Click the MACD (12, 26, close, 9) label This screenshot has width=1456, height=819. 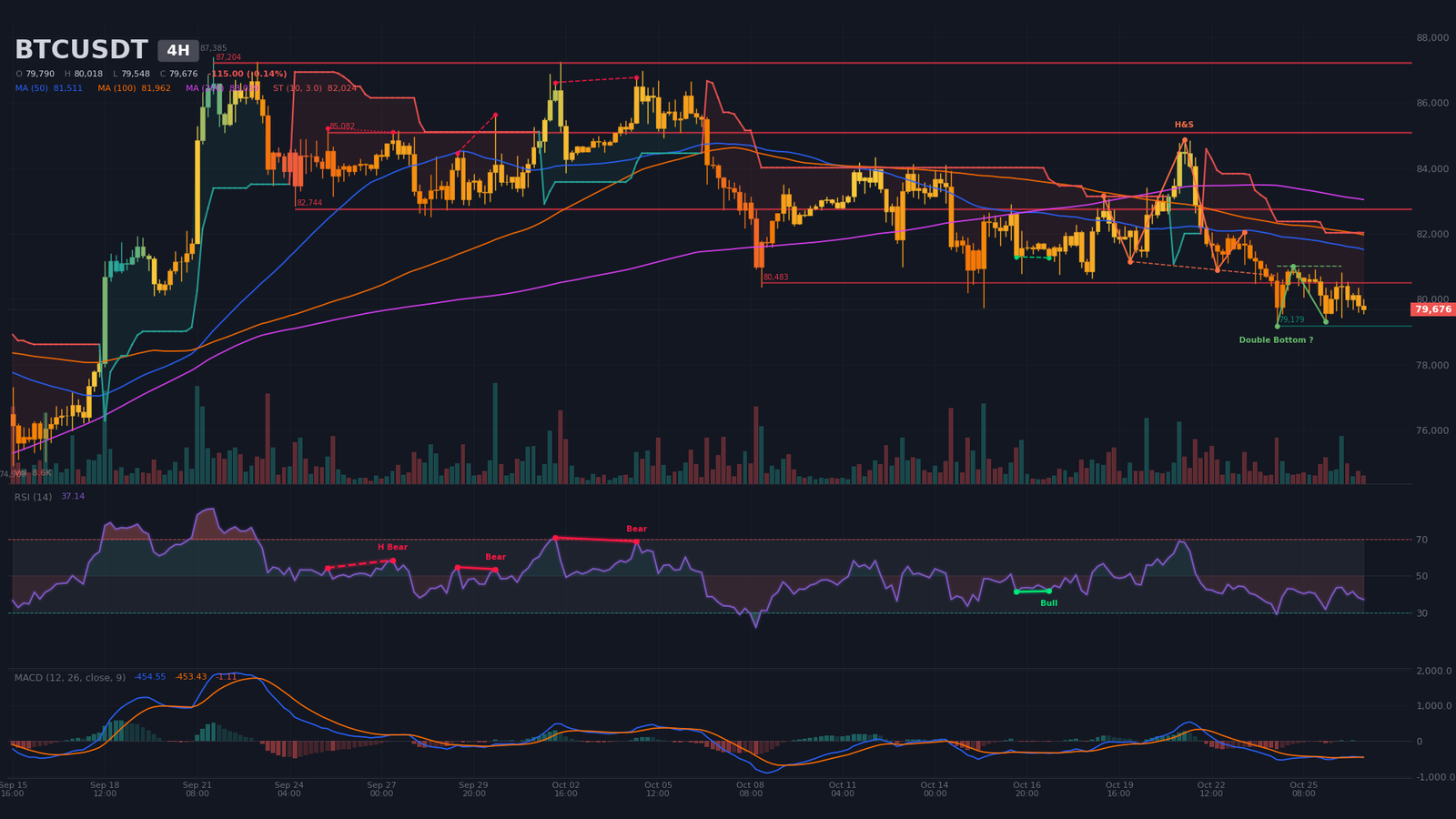(70, 677)
